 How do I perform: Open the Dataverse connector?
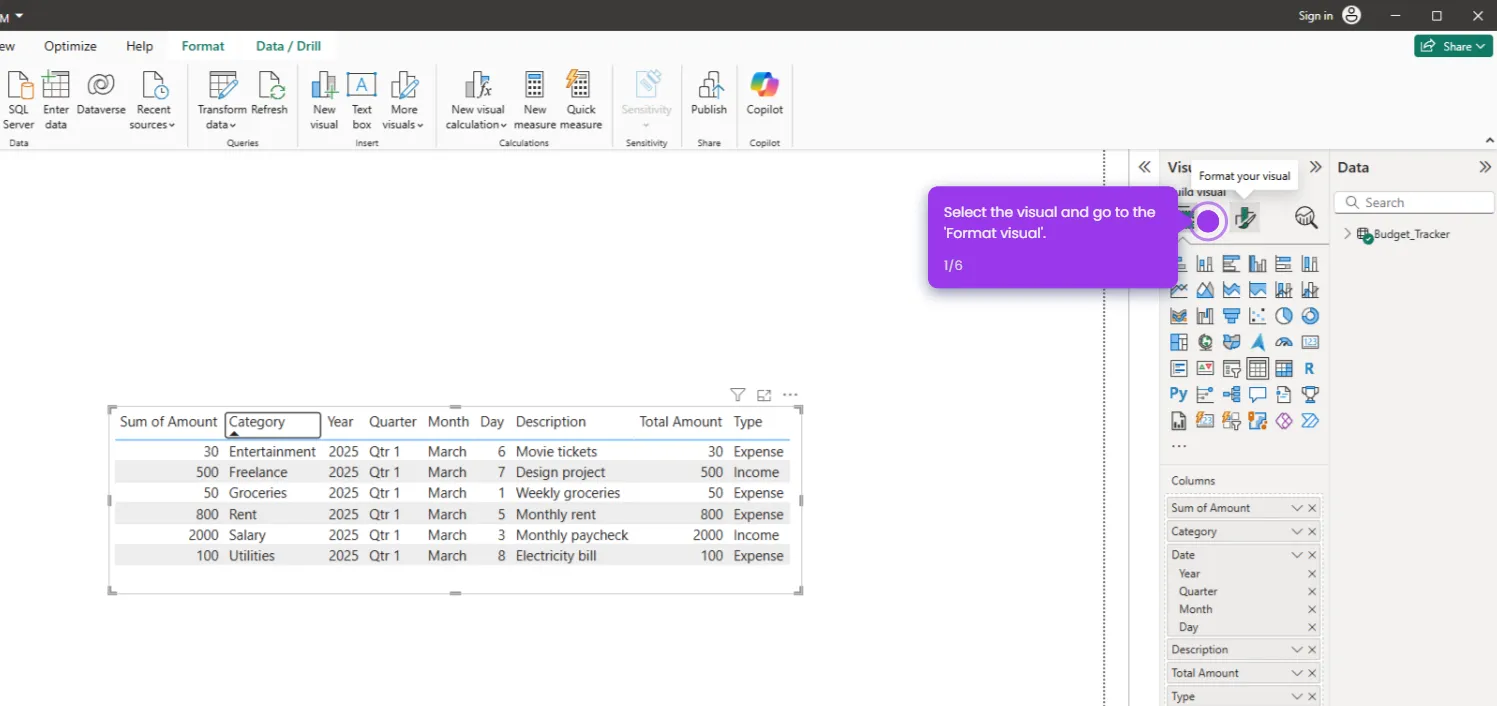101,94
